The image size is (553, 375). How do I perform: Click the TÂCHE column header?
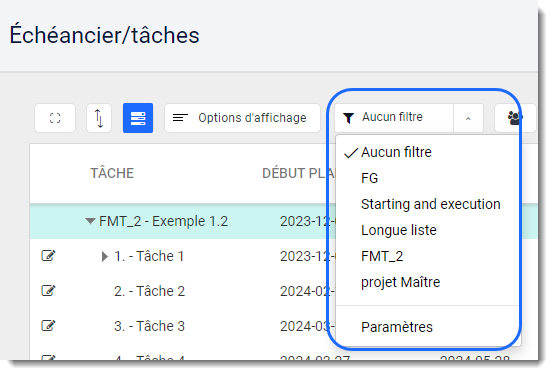[112, 173]
